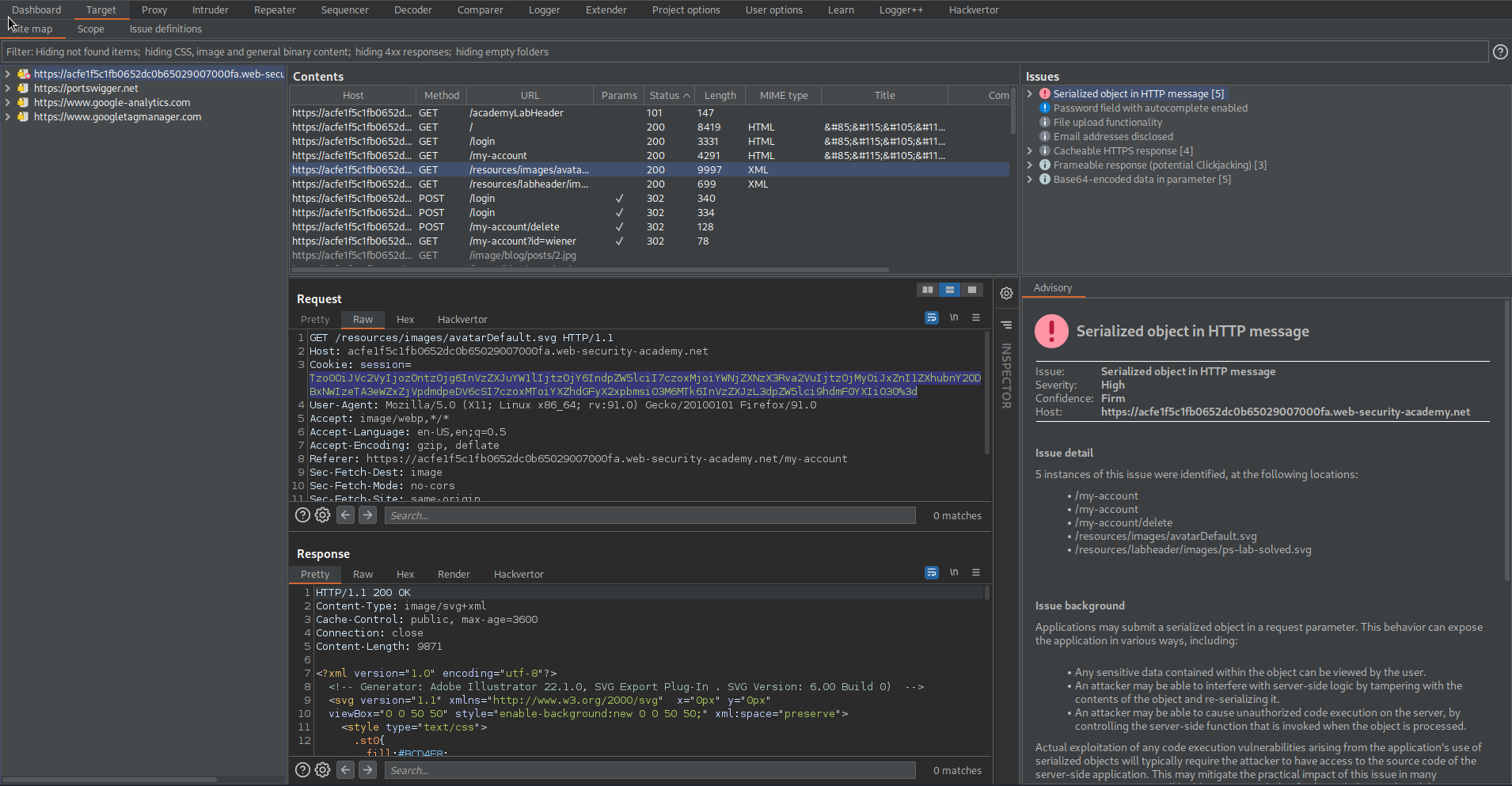
Task: Click the info icon beside Base64-encoded data issue
Action: pos(1045,179)
